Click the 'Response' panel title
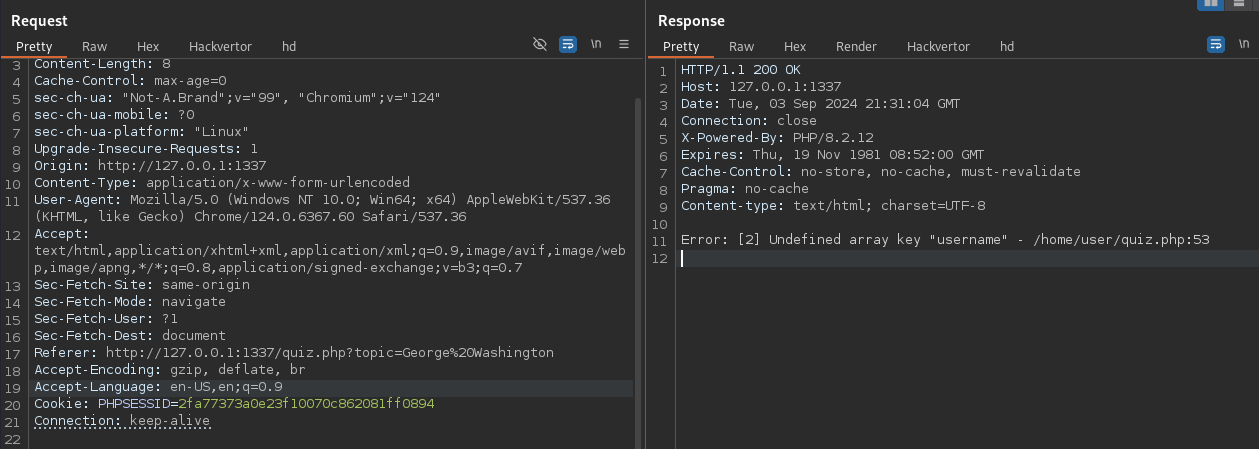Image resolution: width=1259 pixels, height=449 pixels. point(691,20)
